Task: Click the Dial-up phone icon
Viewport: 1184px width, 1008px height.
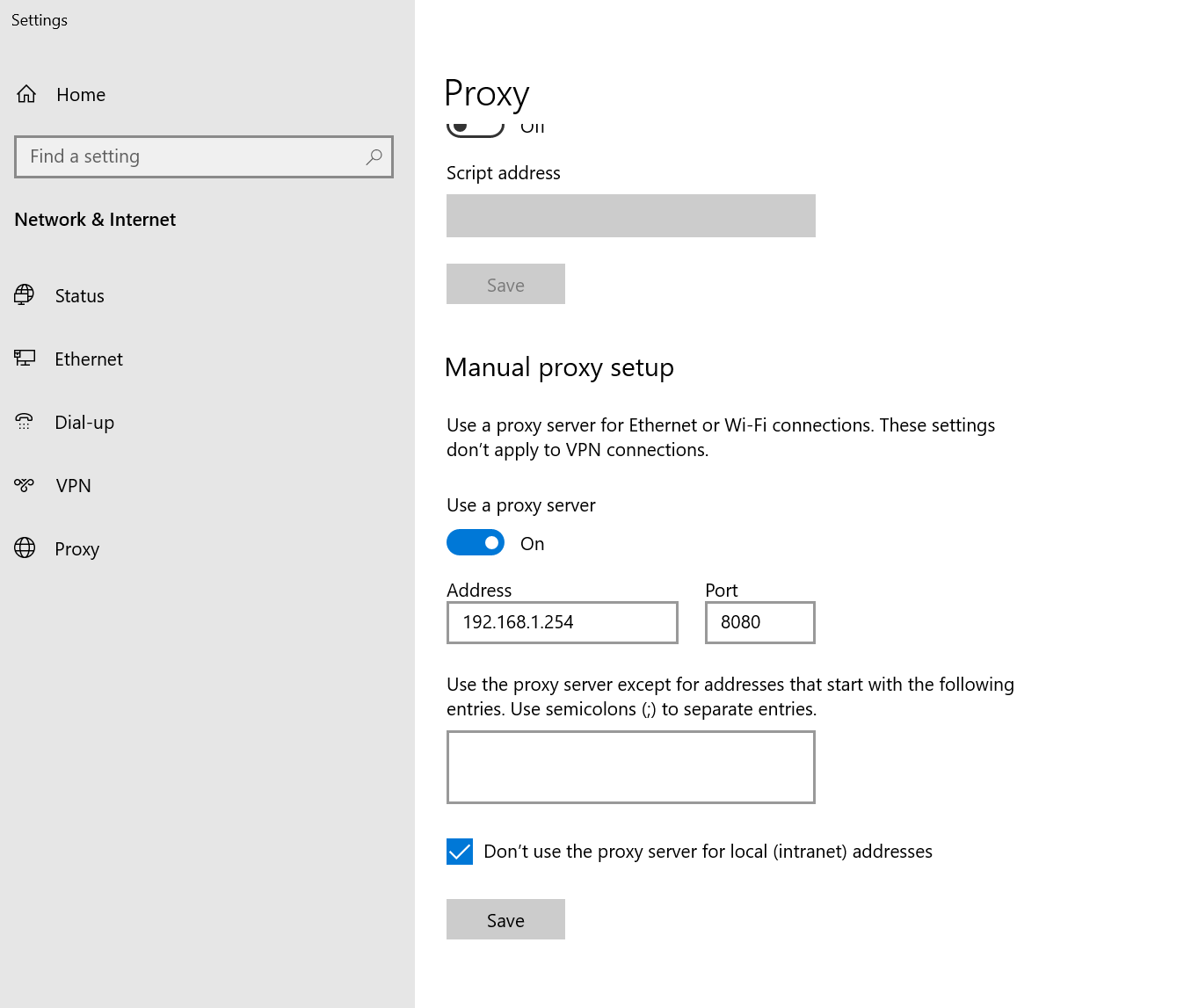Action: coord(25,422)
